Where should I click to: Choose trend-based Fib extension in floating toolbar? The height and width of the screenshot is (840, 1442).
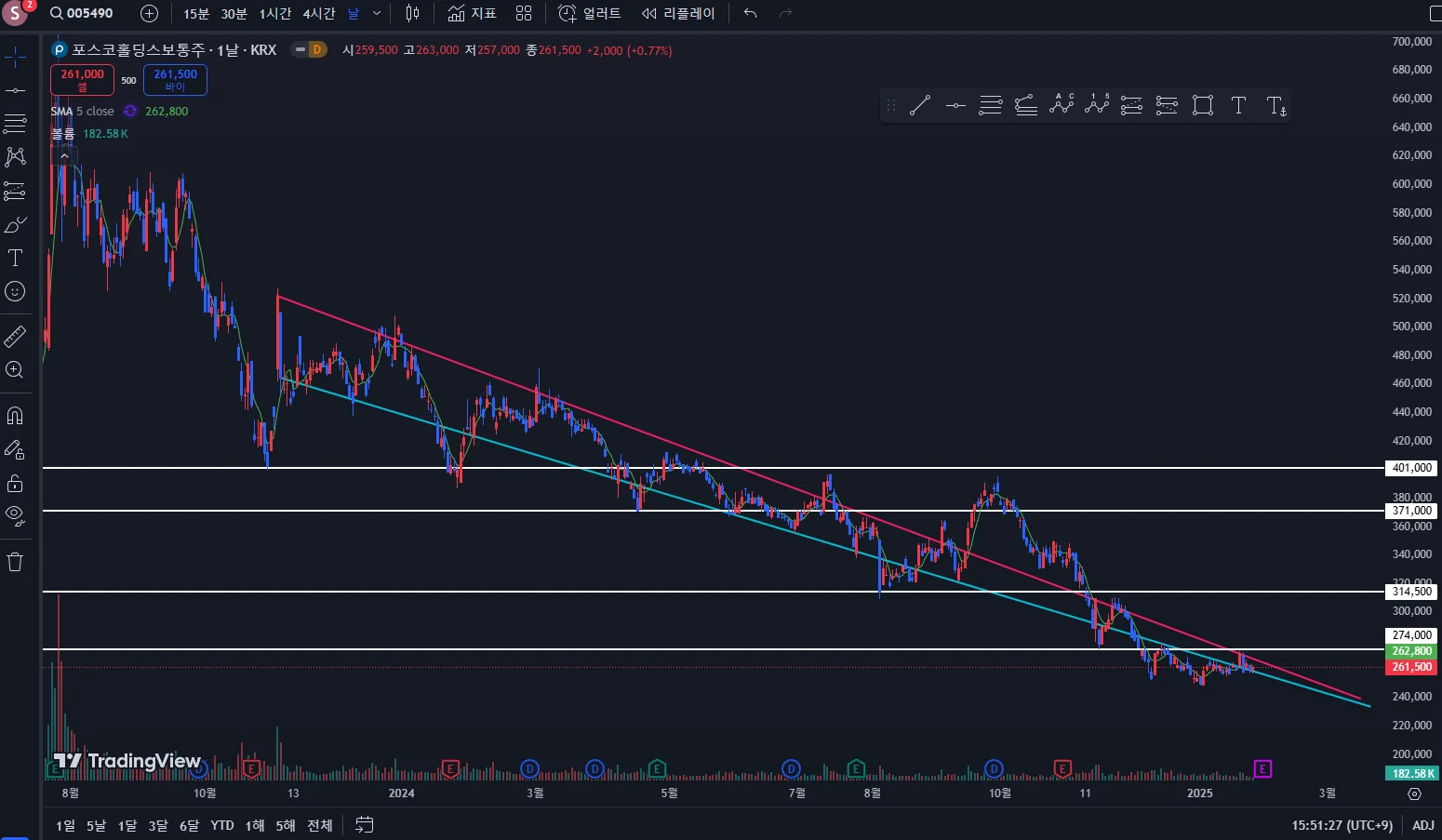coord(1026,106)
